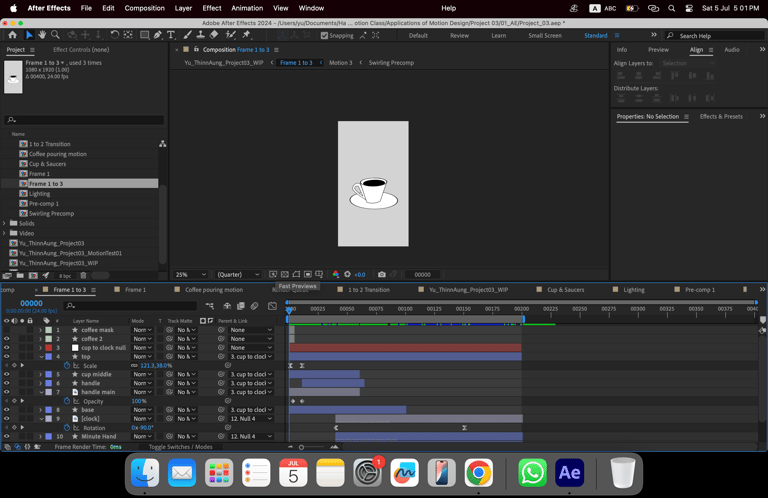This screenshot has width=768, height=498.
Task: Select the Eraser tool
Action: pos(214,35)
